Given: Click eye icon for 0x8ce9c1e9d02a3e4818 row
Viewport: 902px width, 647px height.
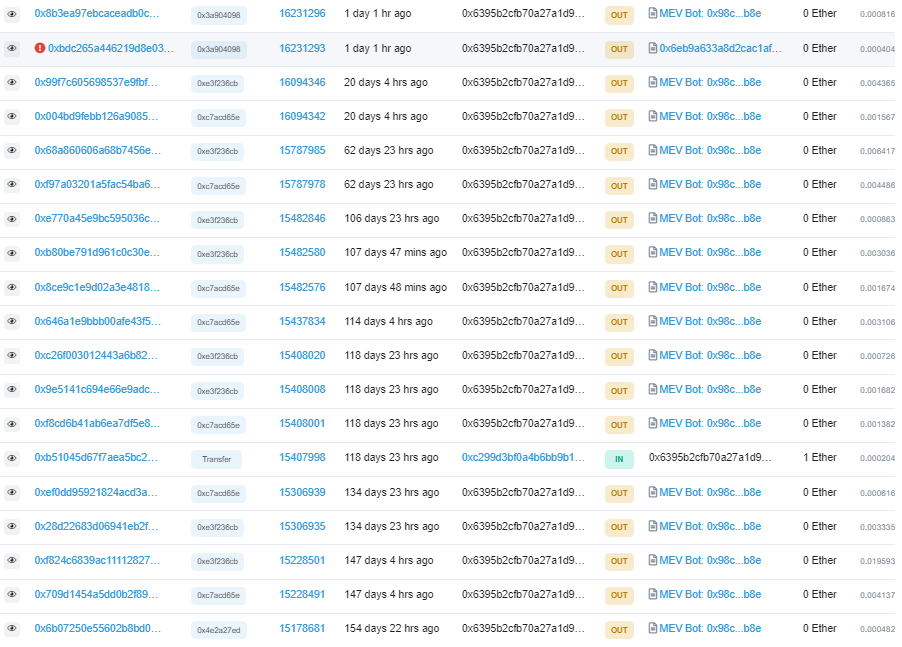Looking at the screenshot, I should click(12, 287).
